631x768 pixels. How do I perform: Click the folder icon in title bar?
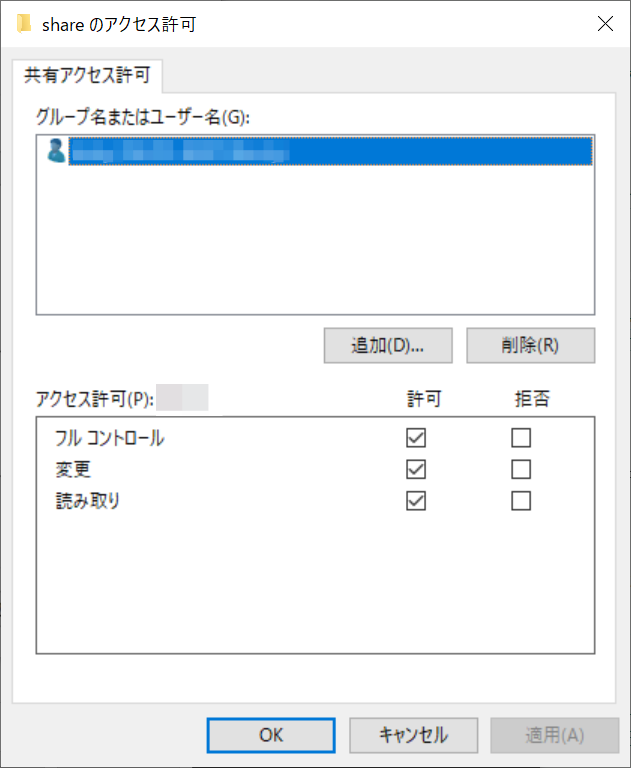pos(24,24)
